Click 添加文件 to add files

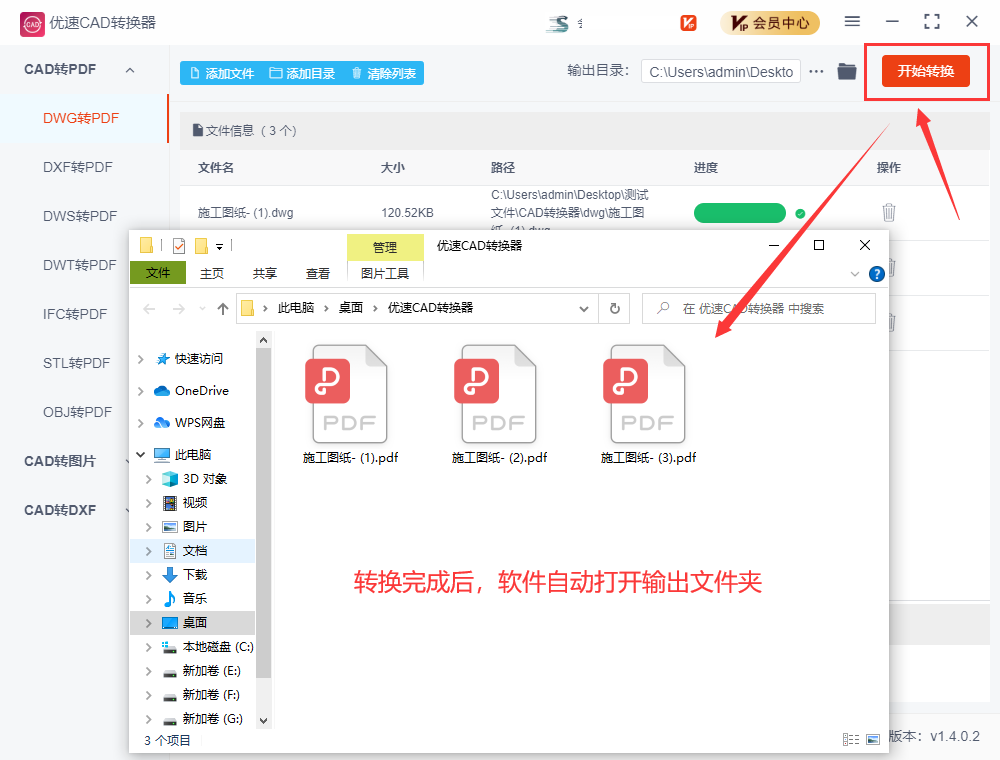[x=223, y=73]
